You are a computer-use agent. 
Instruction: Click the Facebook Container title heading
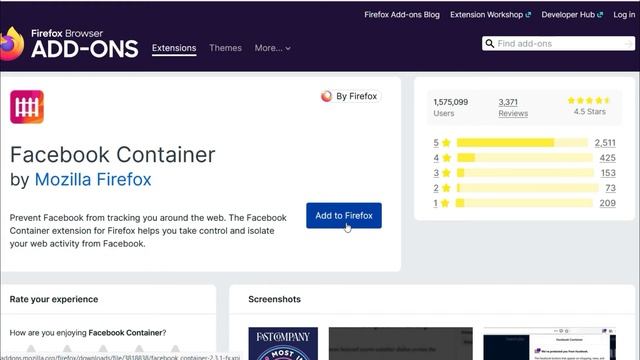pos(112,155)
